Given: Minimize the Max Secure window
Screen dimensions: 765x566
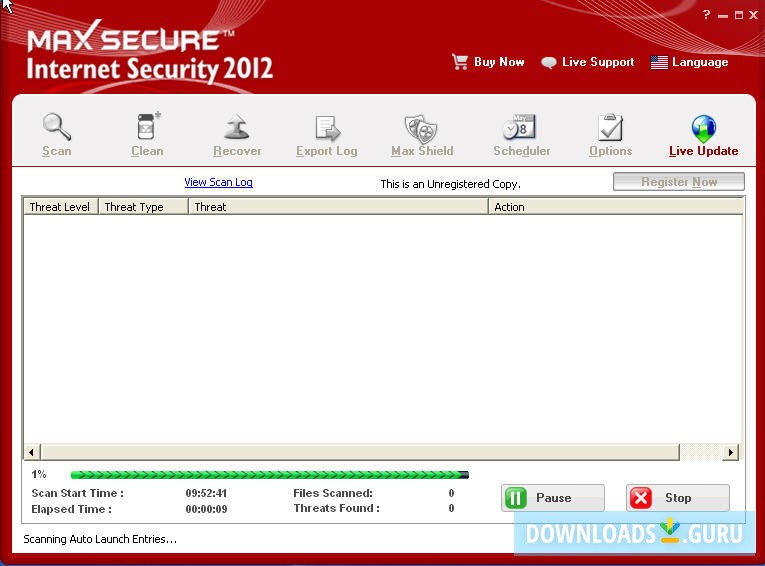Looking at the screenshot, I should pyautogui.click(x=723, y=16).
